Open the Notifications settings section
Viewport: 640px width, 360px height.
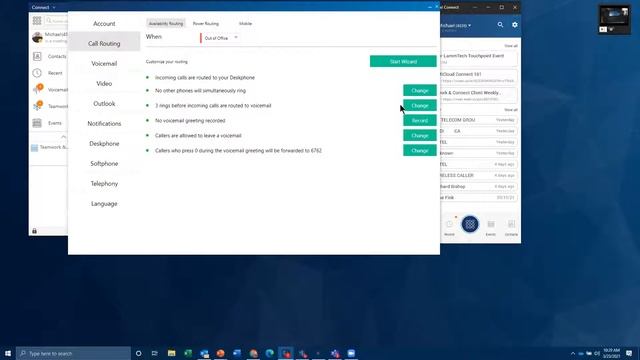coord(104,123)
